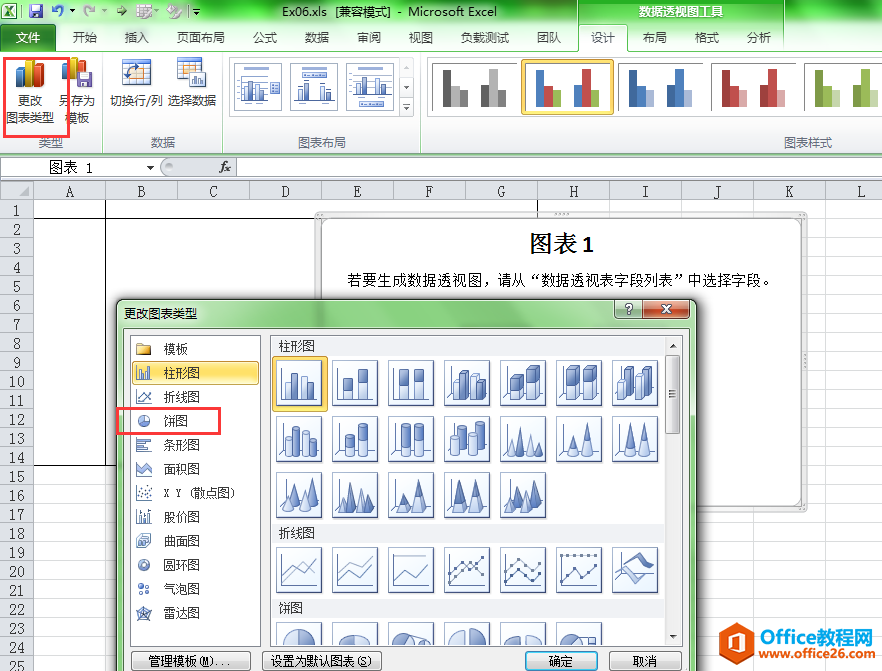Select 圆环图 in chart type list
The width and height of the screenshot is (882, 671).
(195, 565)
